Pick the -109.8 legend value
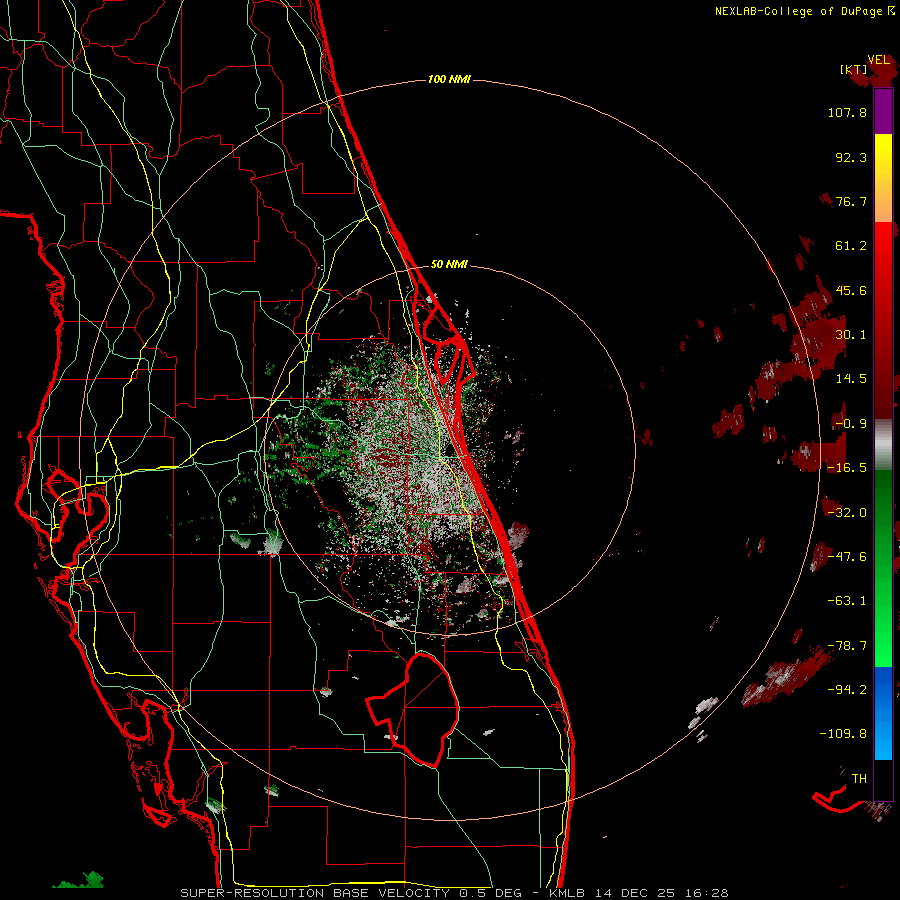Viewport: 900px width, 900px height. tap(843, 734)
